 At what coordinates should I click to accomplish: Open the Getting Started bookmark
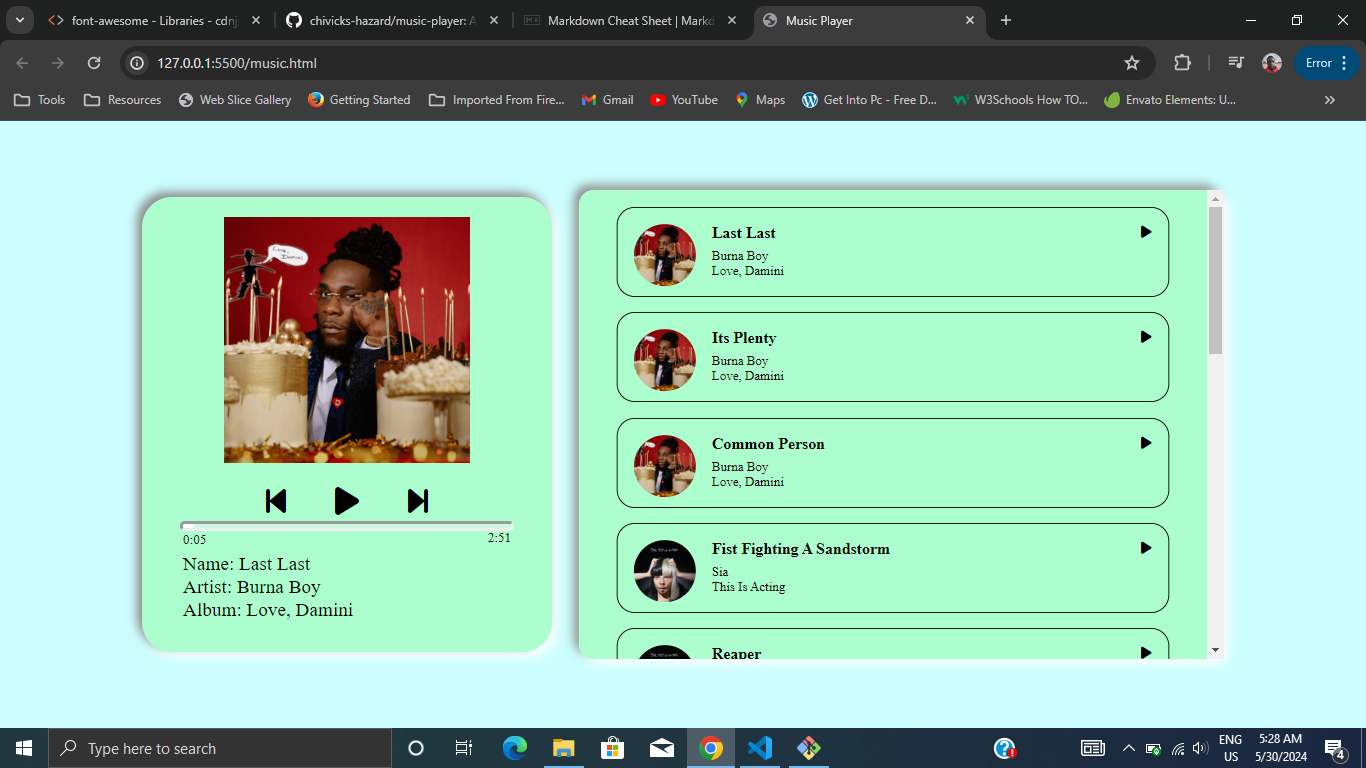click(x=360, y=100)
